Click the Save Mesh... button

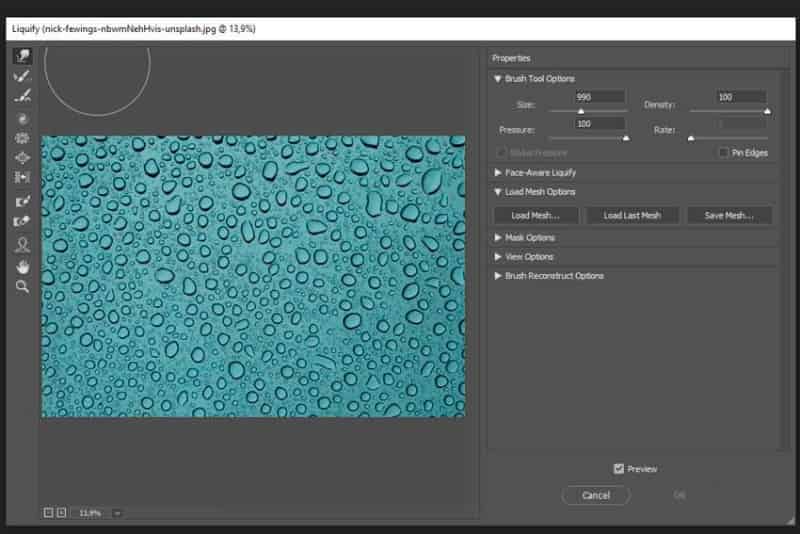coord(729,215)
